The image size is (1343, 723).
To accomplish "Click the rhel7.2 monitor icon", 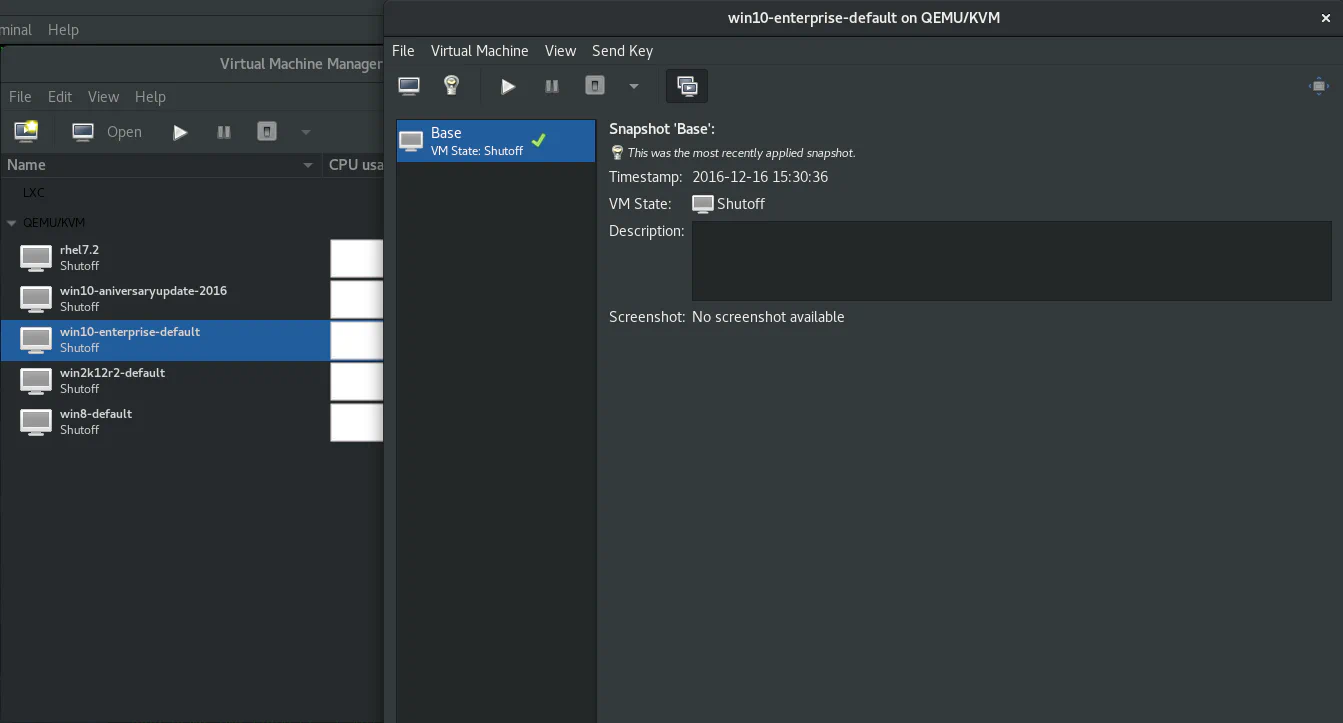I will click(x=36, y=258).
